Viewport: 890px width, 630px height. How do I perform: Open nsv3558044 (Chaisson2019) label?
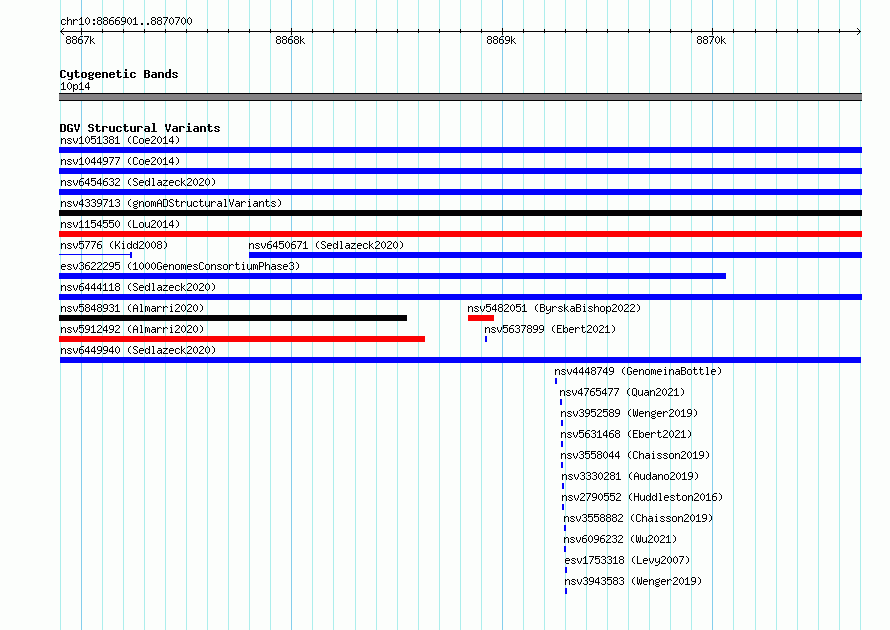tap(635, 455)
